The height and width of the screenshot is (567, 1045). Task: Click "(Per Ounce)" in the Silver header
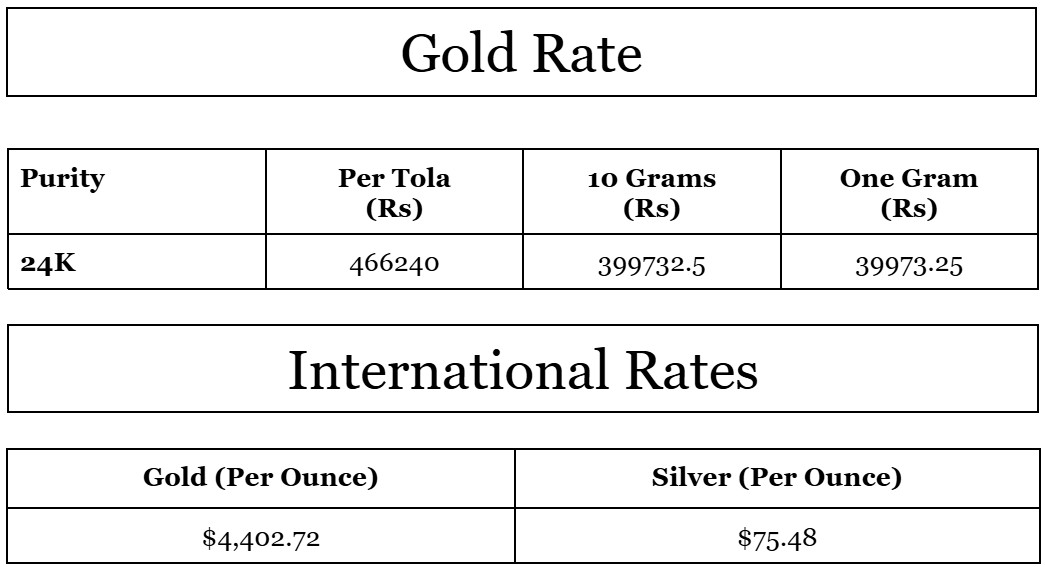[x=820, y=477]
